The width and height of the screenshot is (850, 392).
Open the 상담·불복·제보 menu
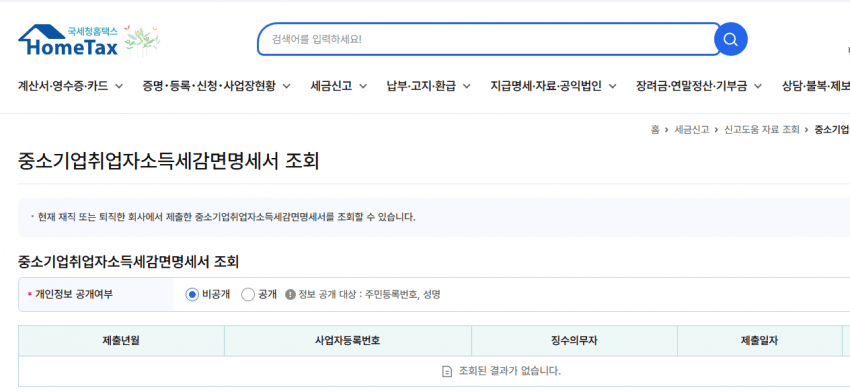click(815, 86)
